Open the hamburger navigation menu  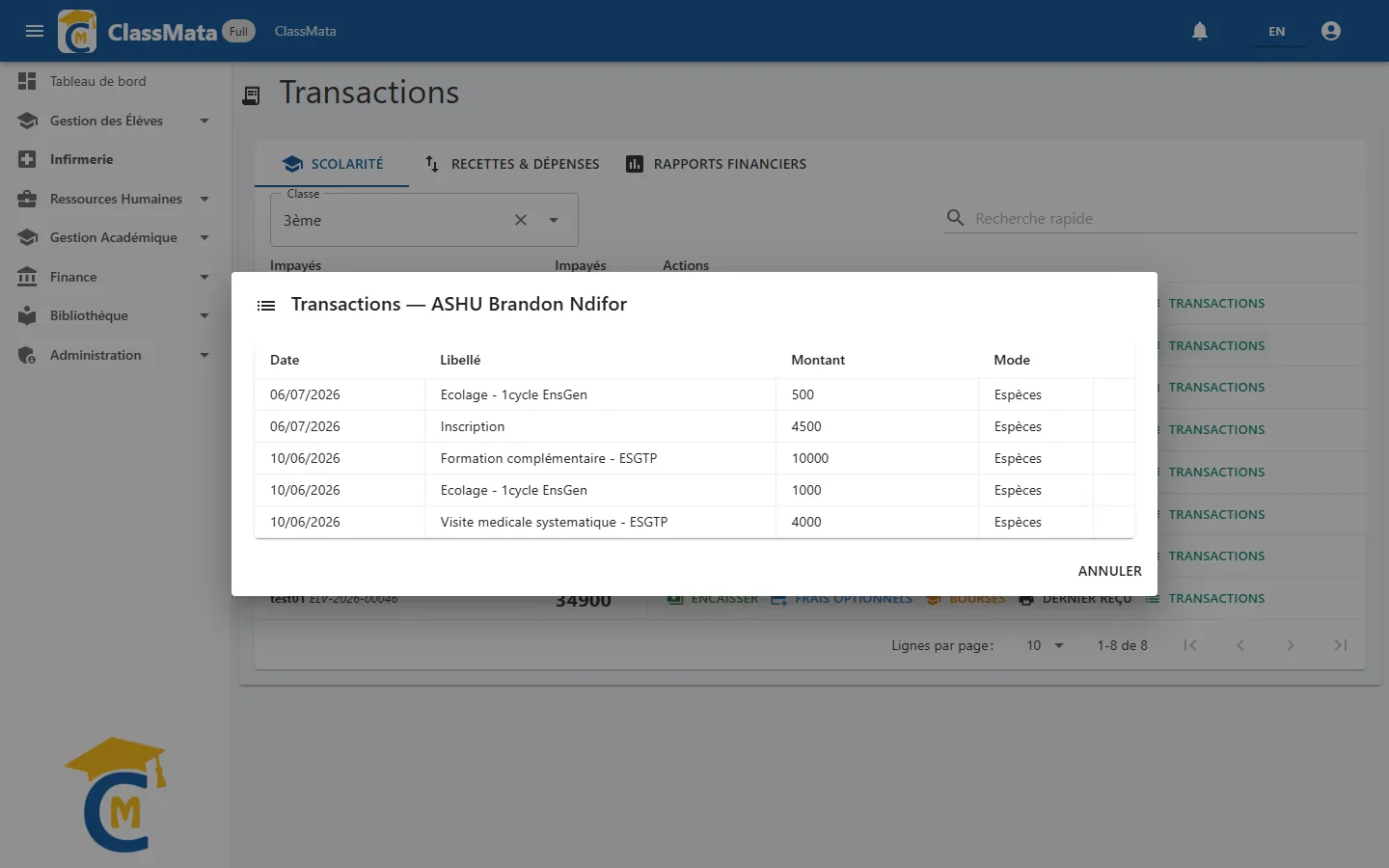coord(35,31)
